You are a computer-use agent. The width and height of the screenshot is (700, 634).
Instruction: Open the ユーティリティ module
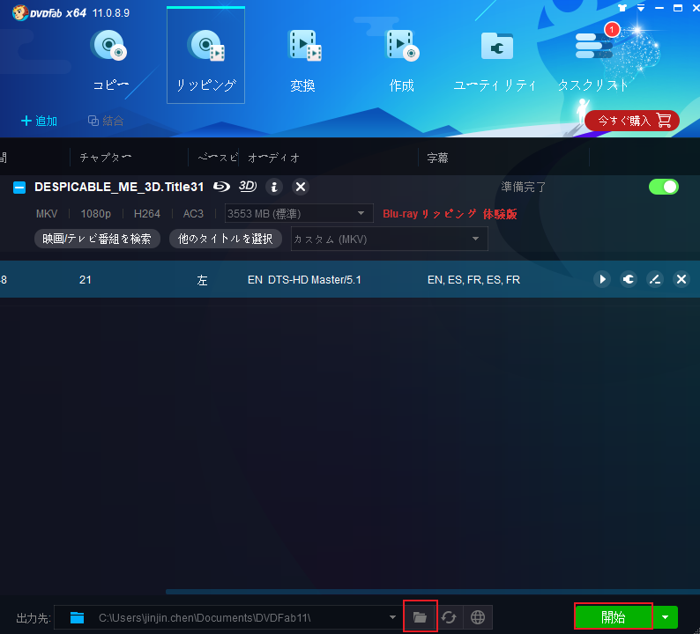click(495, 60)
